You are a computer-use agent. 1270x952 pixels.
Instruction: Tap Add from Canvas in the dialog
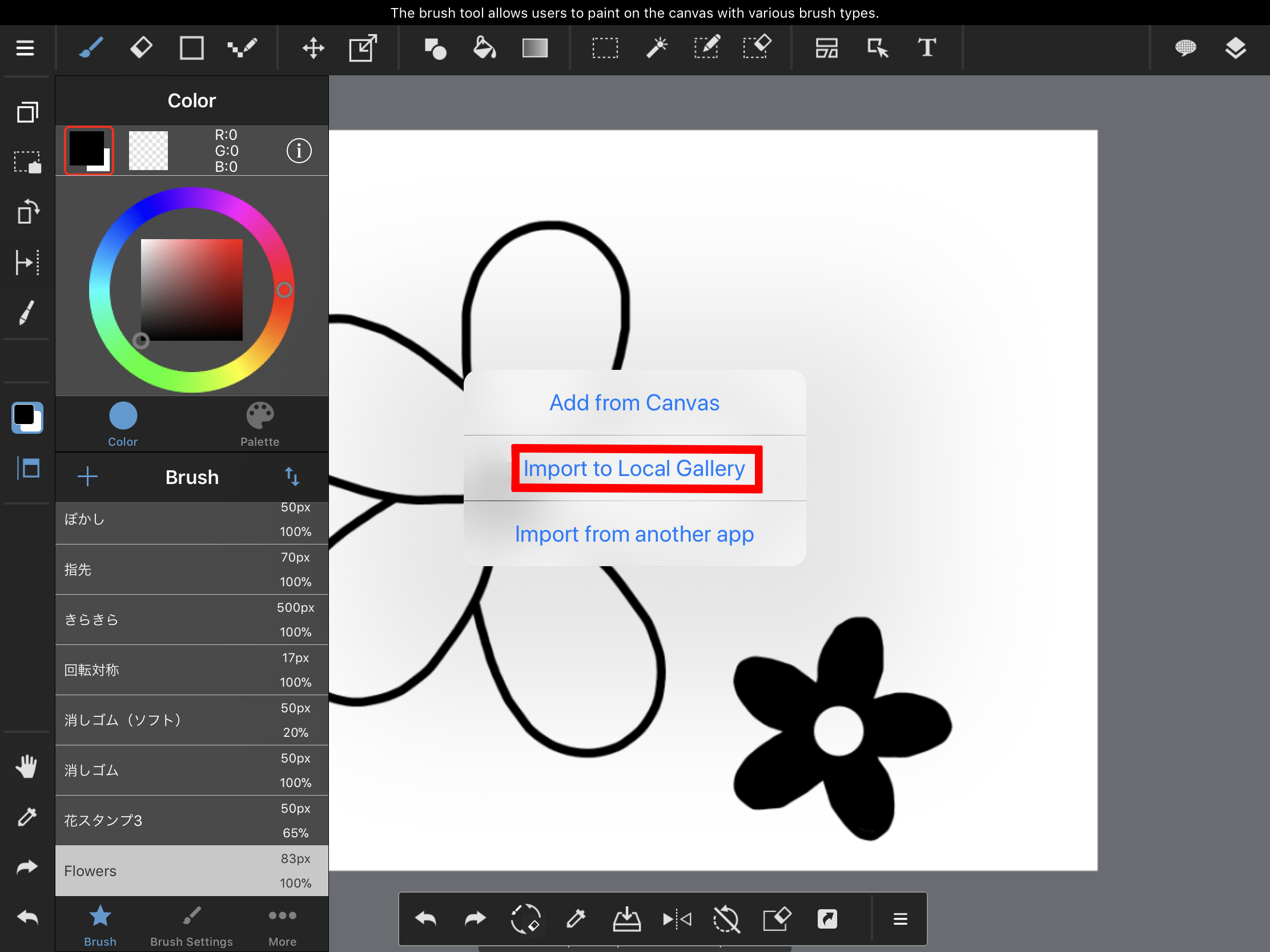coord(634,402)
